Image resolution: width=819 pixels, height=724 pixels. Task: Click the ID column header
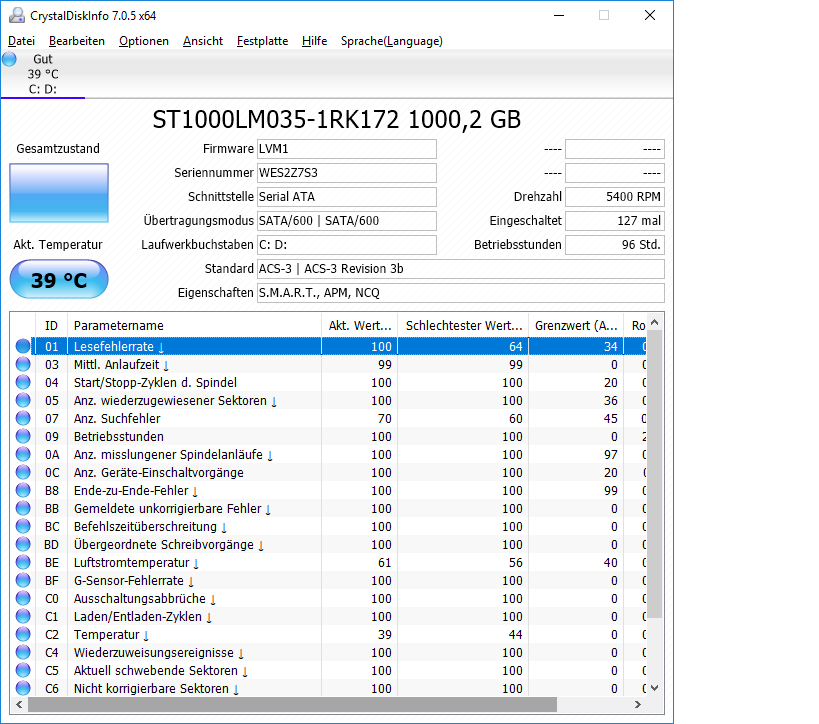[51, 325]
